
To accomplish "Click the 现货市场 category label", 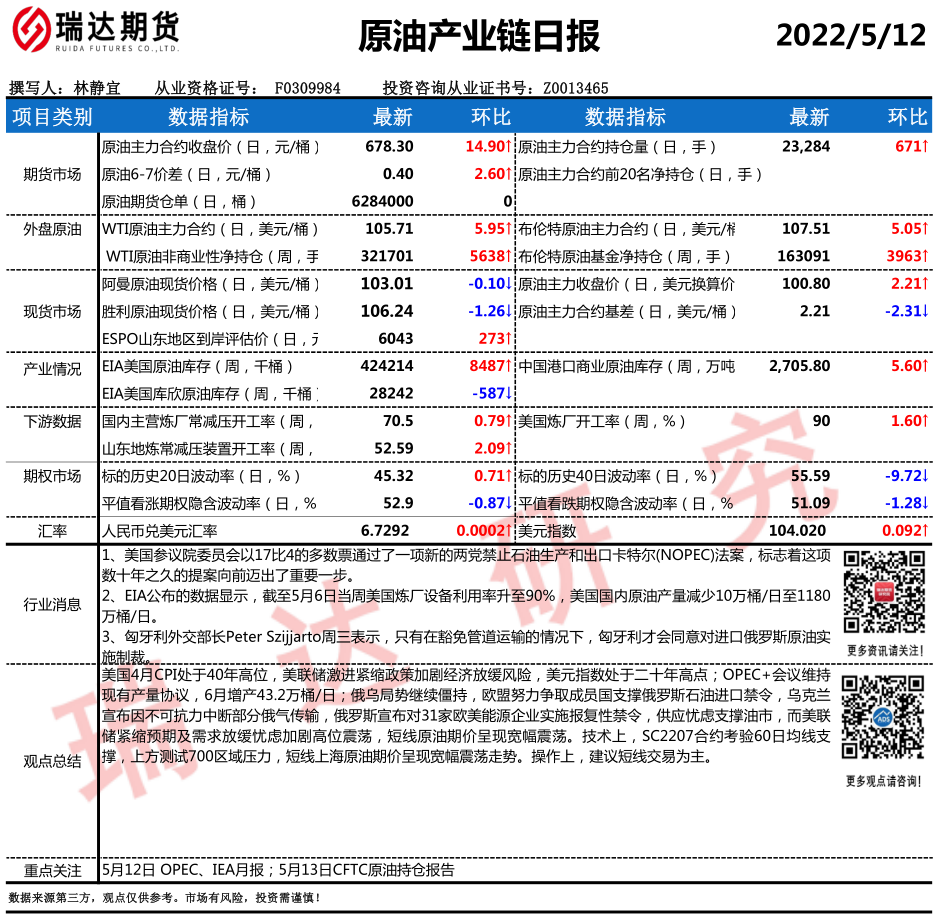I will (52, 311).
